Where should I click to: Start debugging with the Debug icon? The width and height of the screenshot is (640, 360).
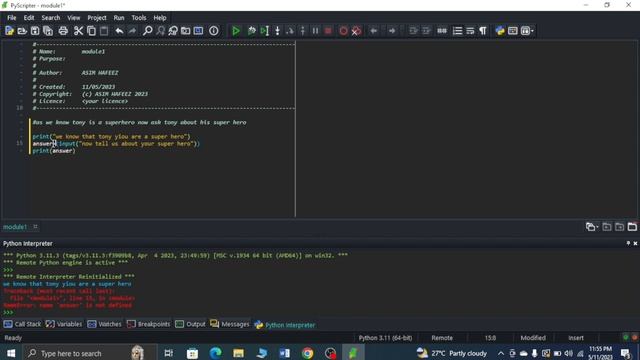point(251,31)
